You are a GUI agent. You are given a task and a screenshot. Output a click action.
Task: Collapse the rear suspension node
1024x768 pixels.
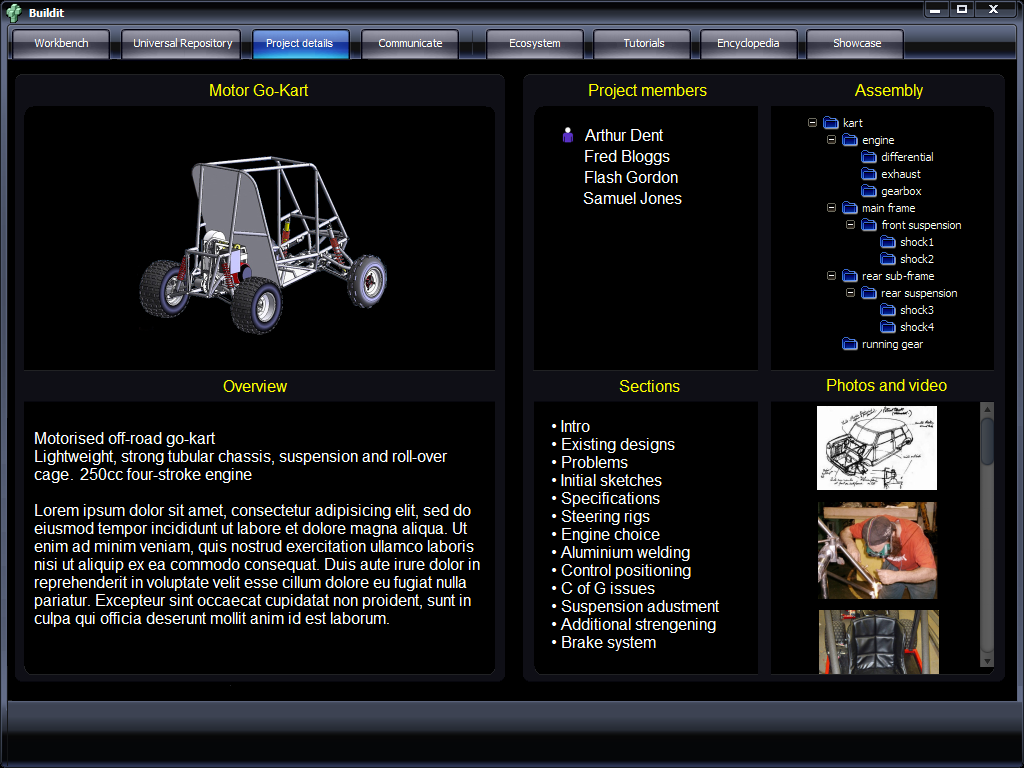coord(850,293)
